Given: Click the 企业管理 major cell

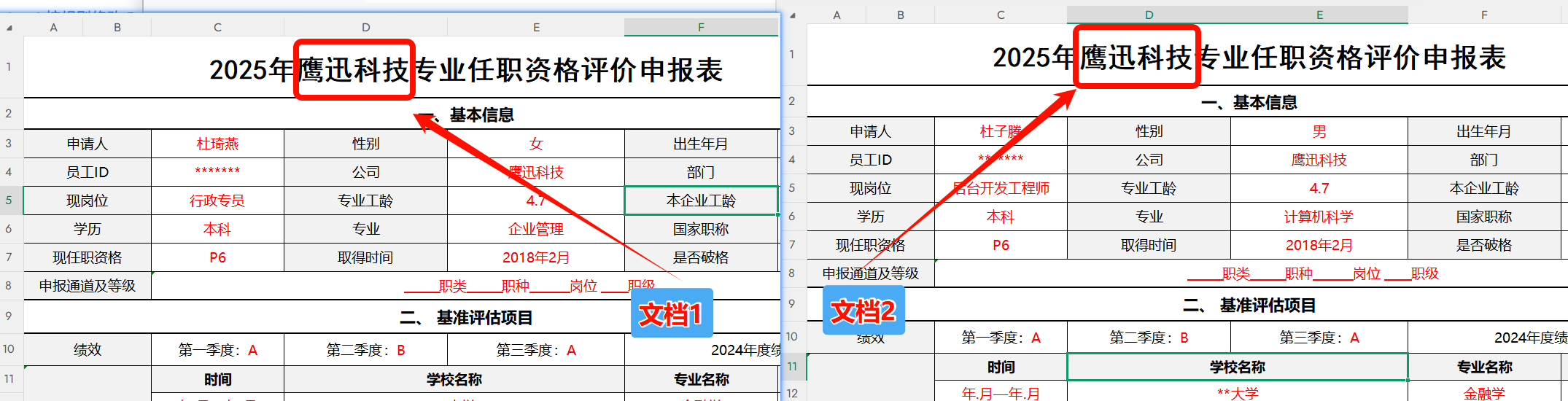Looking at the screenshot, I should point(536,229).
